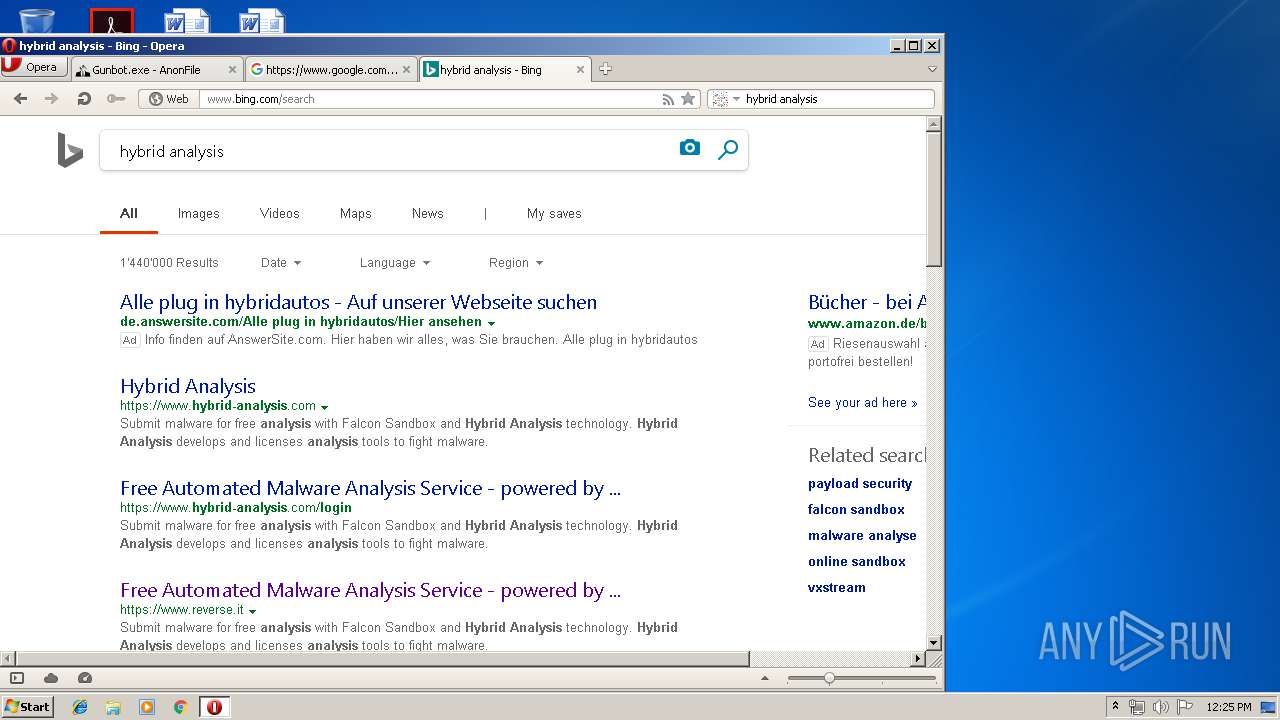Image resolution: width=1280 pixels, height=720 pixels.
Task: Open related search falcon sandbox
Action: pos(856,510)
